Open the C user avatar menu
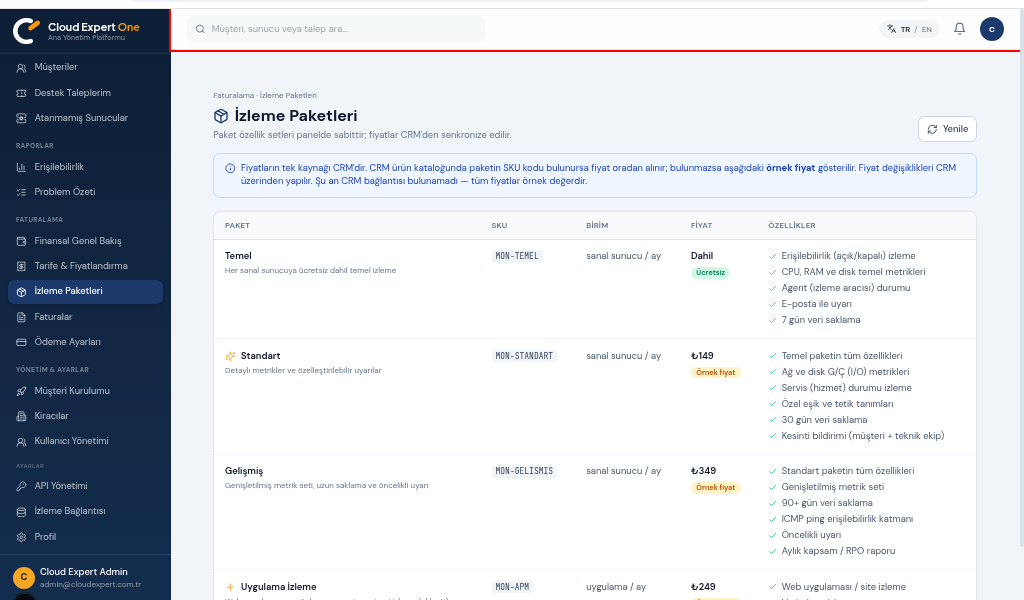The image size is (1024, 600). (x=991, y=29)
